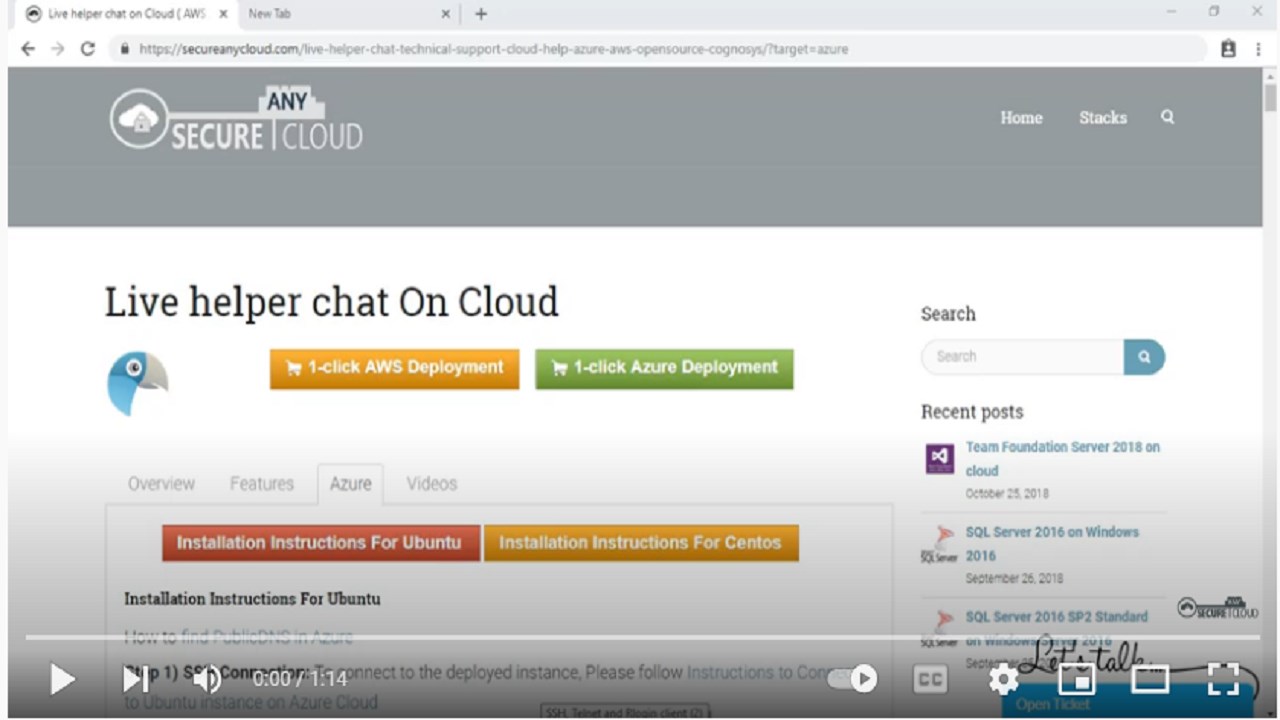Mute the video volume
1280x720 pixels.
[207, 680]
